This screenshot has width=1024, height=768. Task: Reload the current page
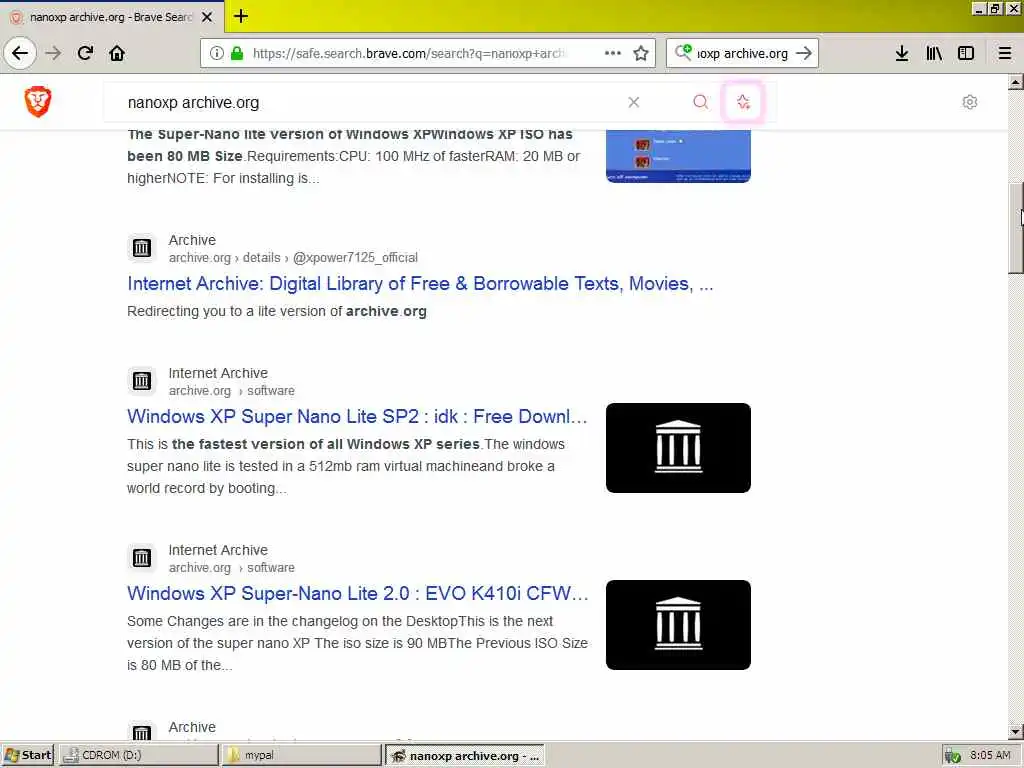85,53
